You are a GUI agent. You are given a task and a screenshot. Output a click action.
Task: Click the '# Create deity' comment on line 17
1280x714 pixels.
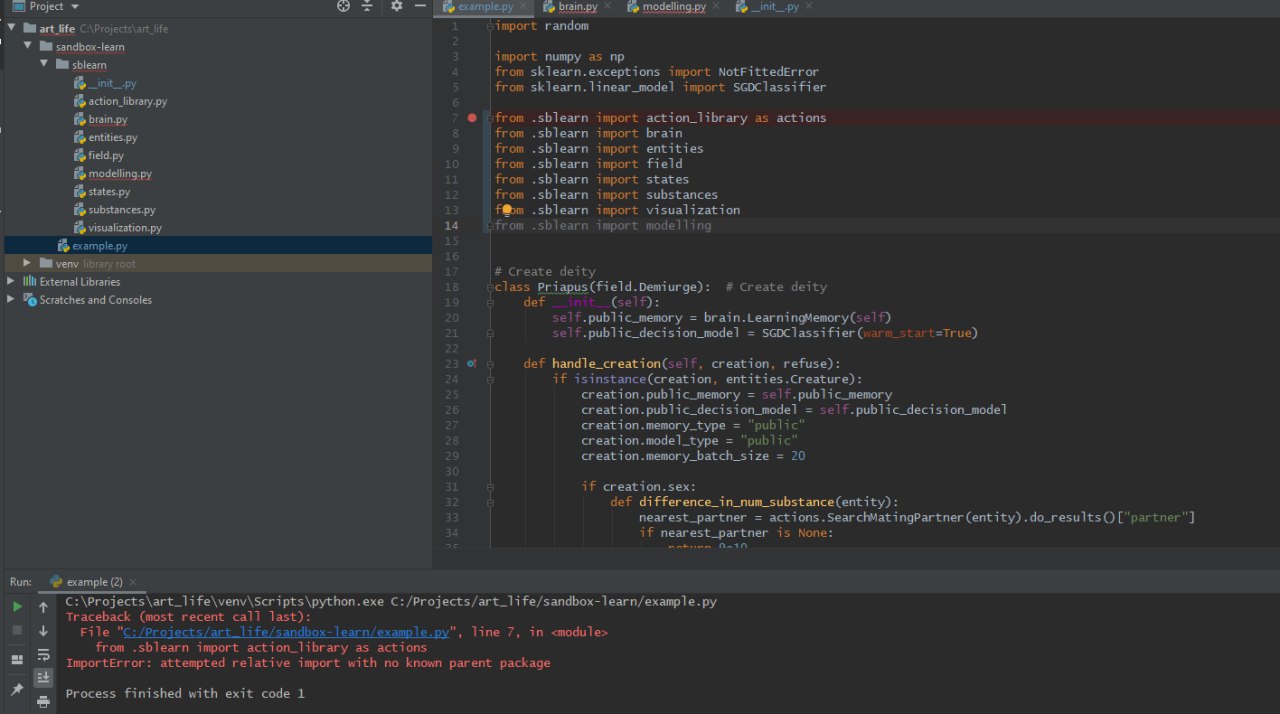(x=545, y=272)
